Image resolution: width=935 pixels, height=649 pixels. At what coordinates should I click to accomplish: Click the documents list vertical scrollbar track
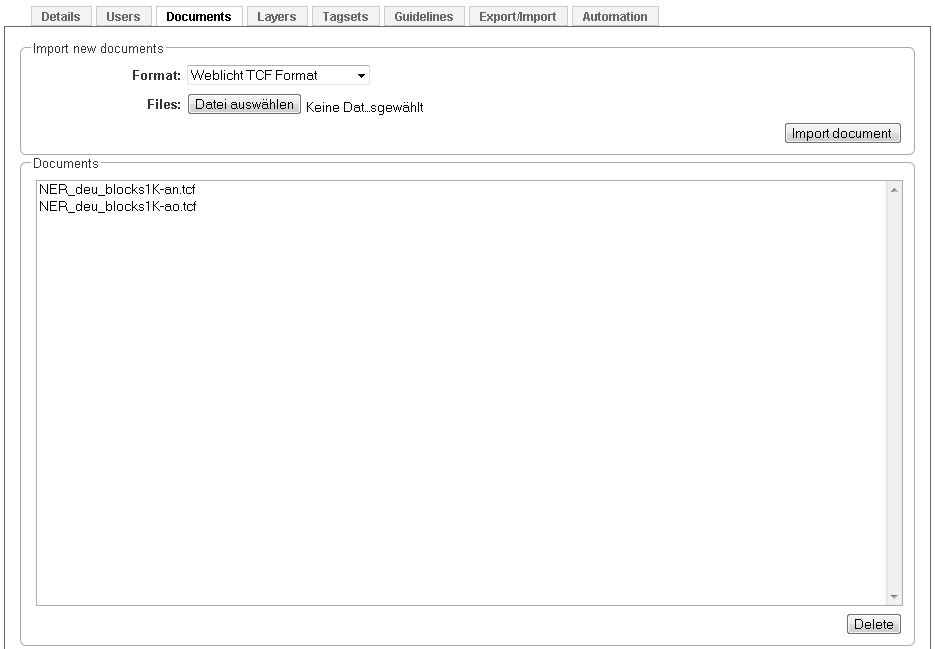click(894, 400)
